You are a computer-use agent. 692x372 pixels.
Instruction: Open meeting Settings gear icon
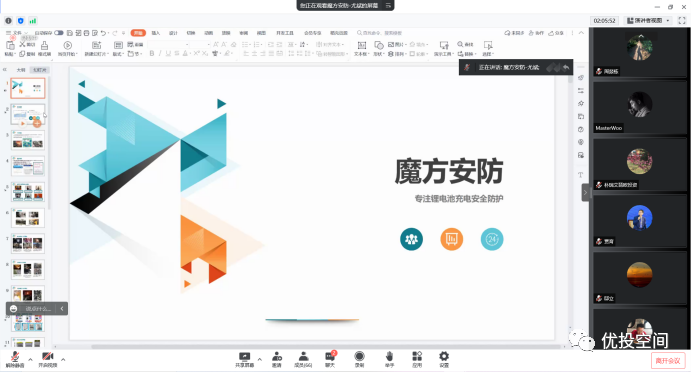444,360
